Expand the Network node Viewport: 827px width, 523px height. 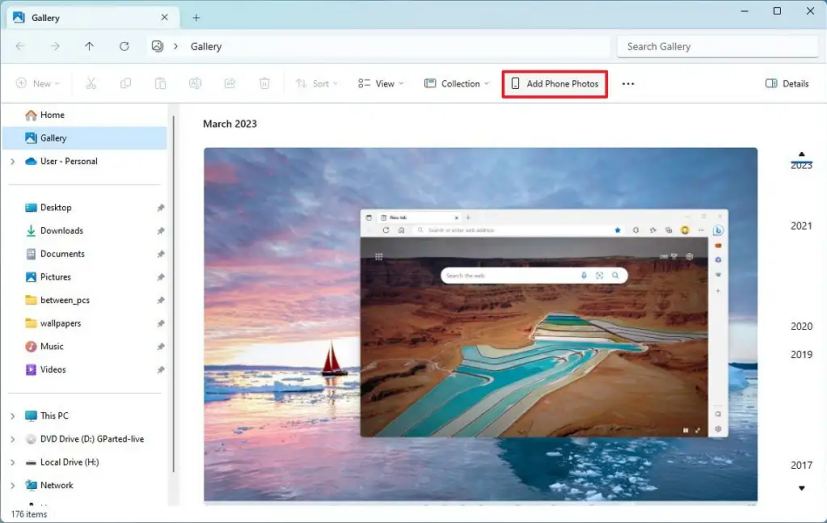13,486
